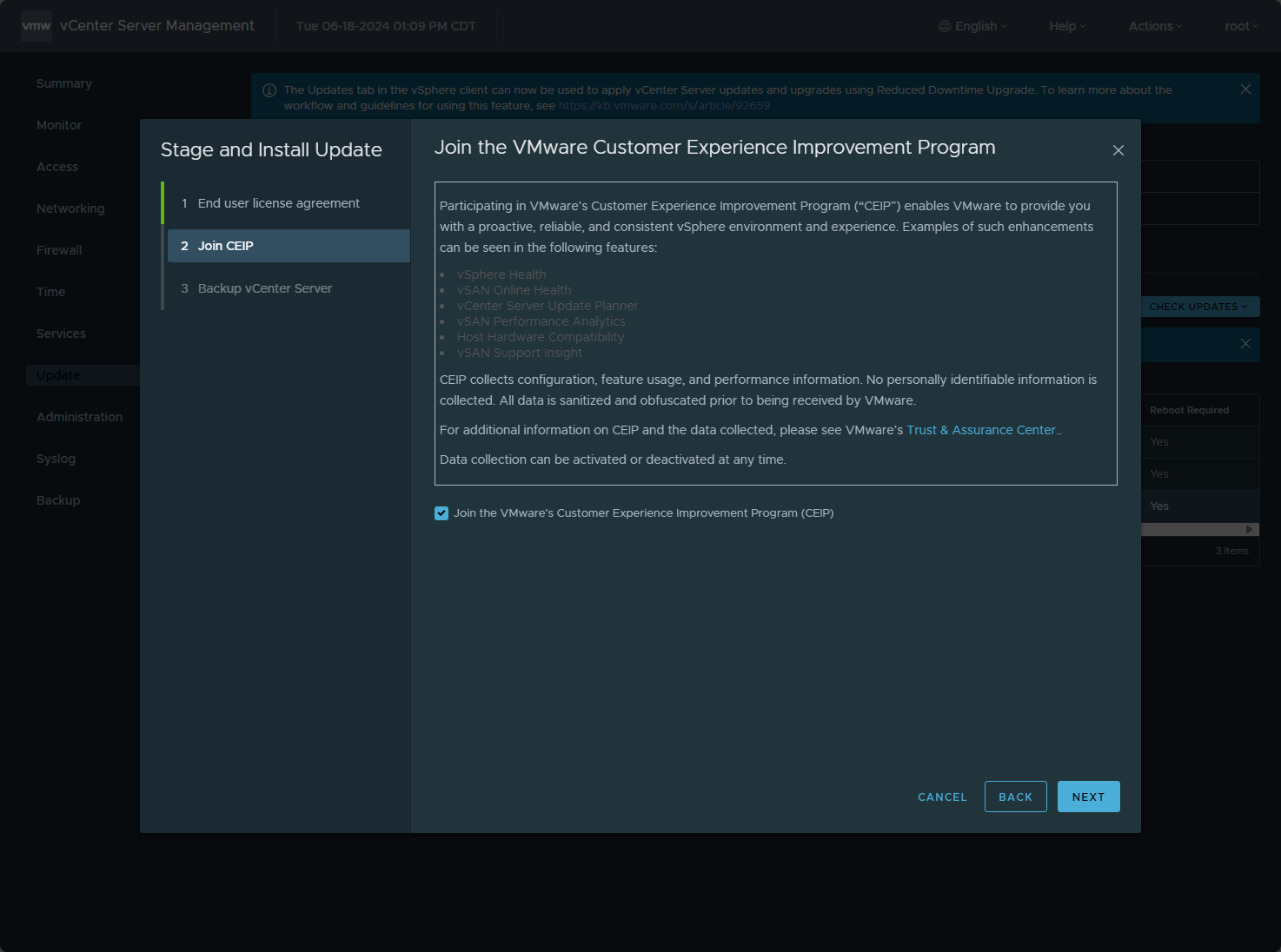The width and height of the screenshot is (1281, 952).
Task: Open the English language dropdown
Action: (x=973, y=26)
